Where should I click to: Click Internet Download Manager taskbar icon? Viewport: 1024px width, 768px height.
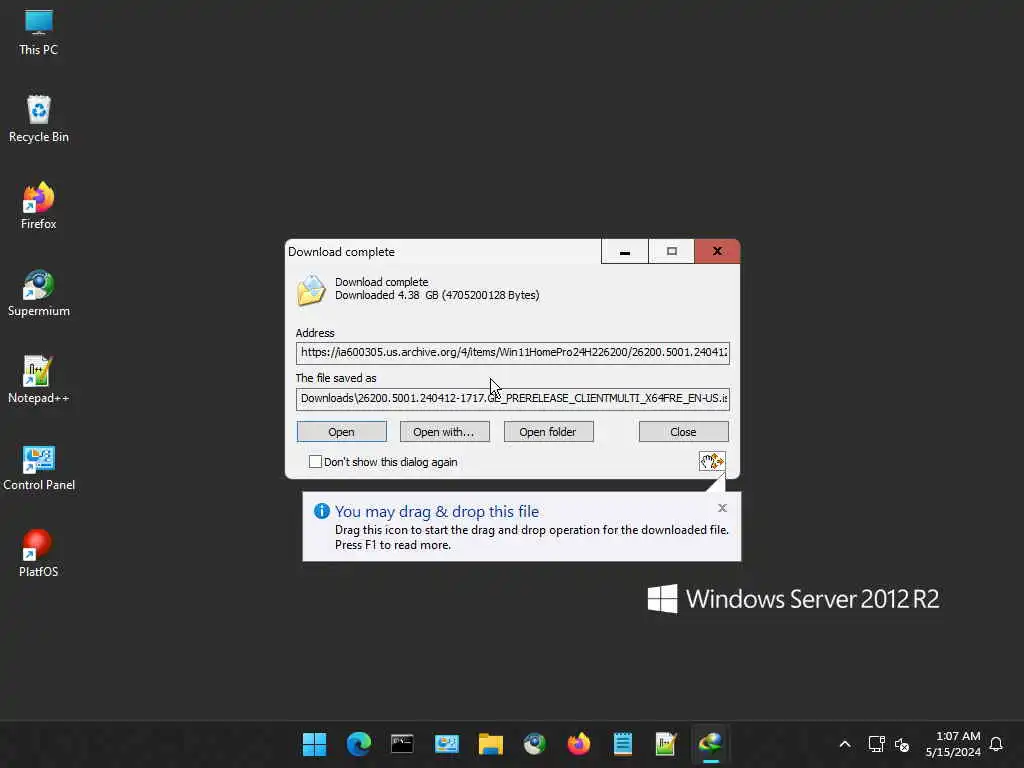(711, 744)
